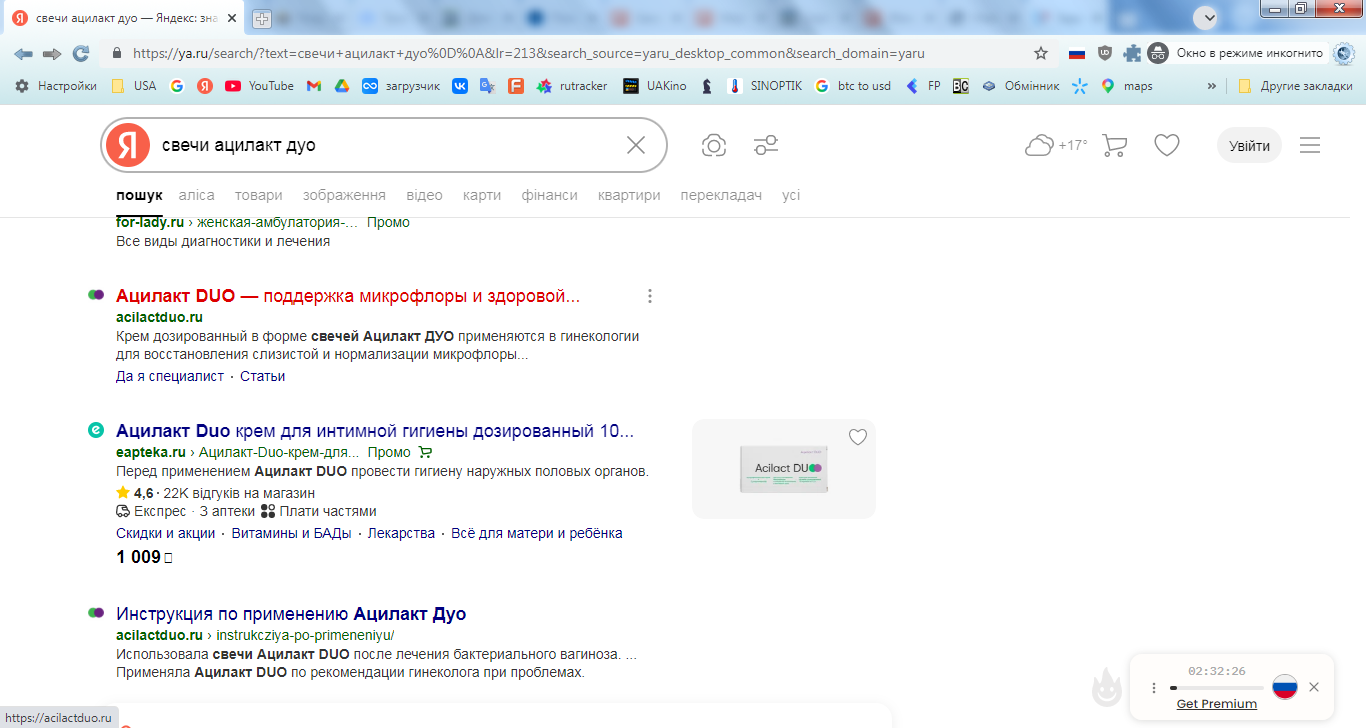1366x728 pixels.
Task: Reload the page with the refresh icon
Action: coord(81,53)
